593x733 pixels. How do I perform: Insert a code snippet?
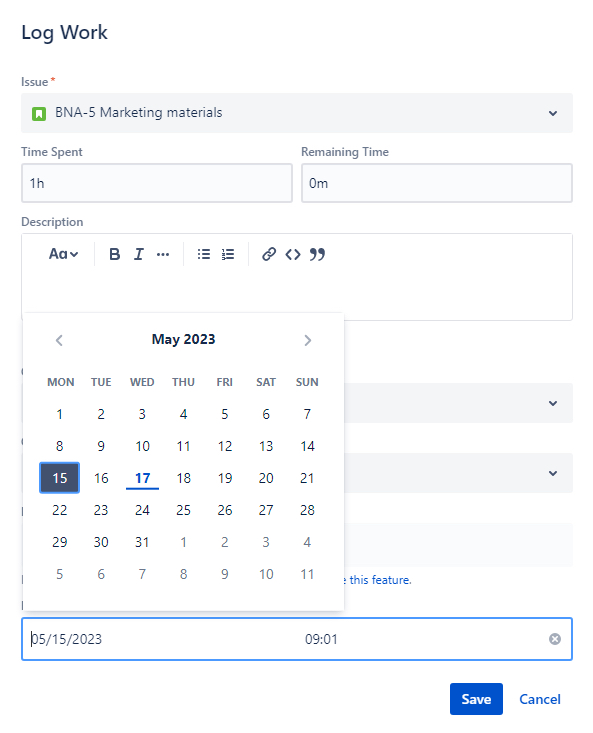coord(293,254)
